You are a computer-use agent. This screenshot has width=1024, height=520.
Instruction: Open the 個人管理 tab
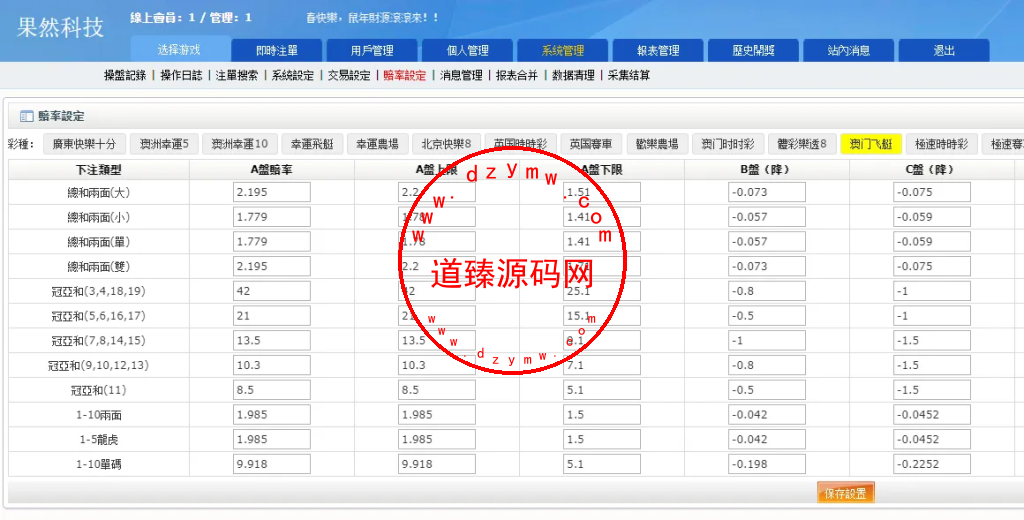(x=468, y=50)
